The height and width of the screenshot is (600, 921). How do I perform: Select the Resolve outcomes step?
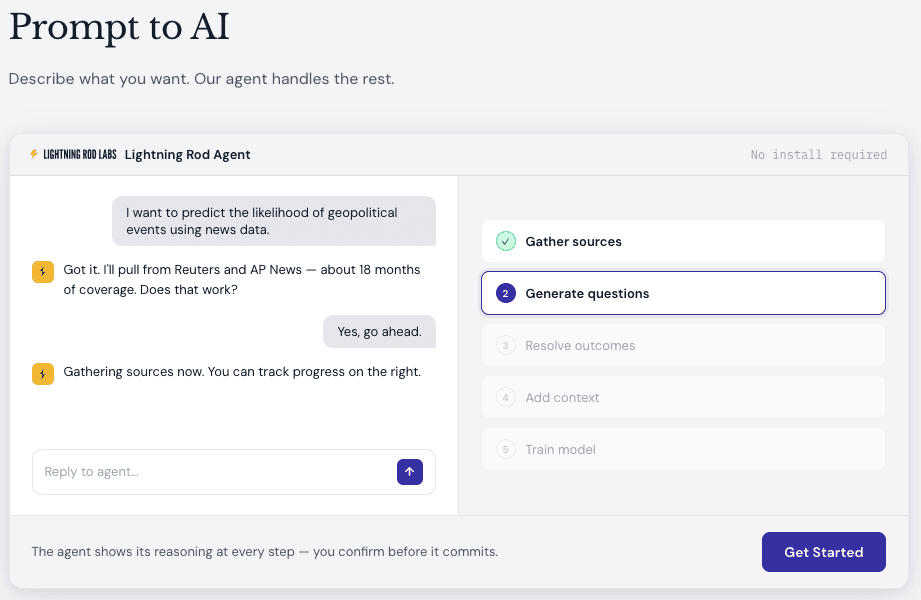tap(683, 346)
